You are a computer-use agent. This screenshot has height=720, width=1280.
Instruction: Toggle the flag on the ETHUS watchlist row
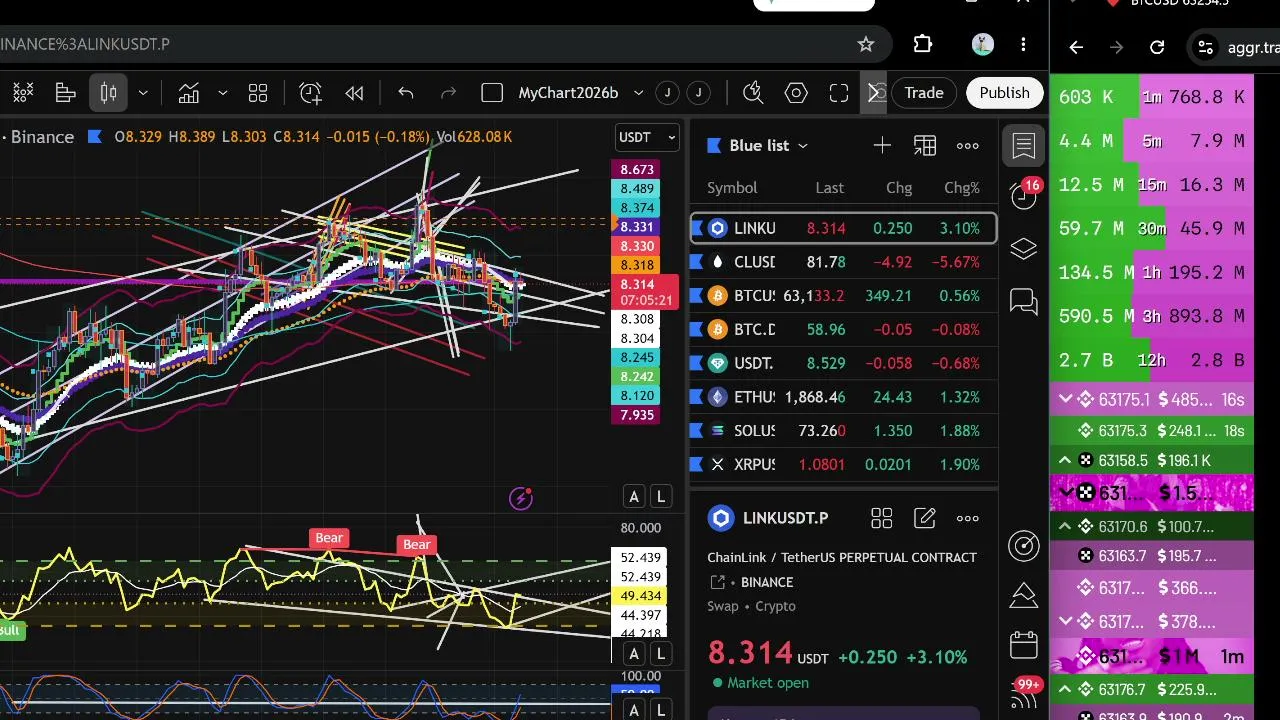point(697,397)
